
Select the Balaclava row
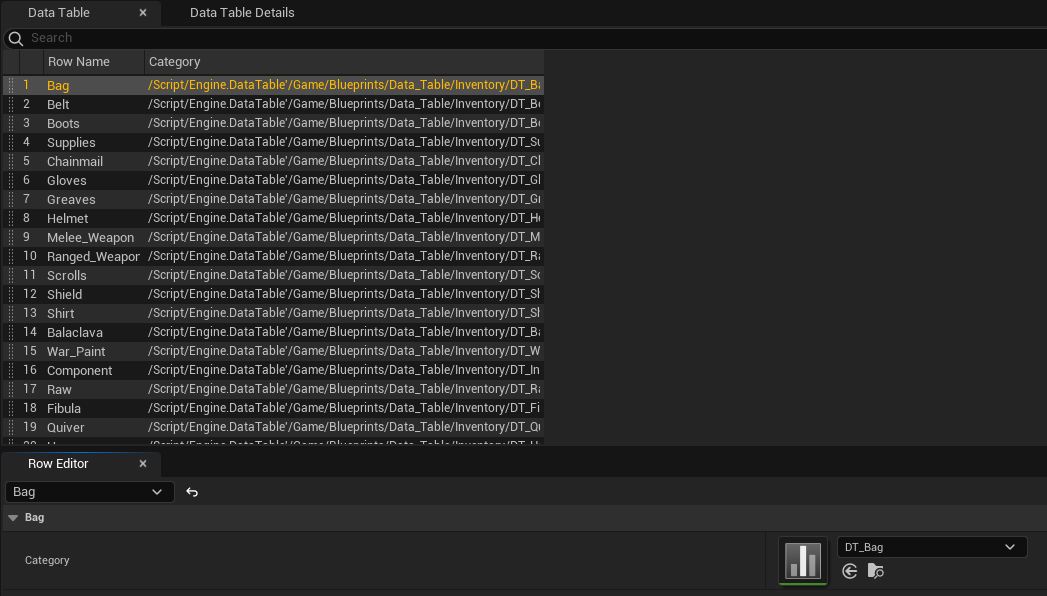[273, 332]
